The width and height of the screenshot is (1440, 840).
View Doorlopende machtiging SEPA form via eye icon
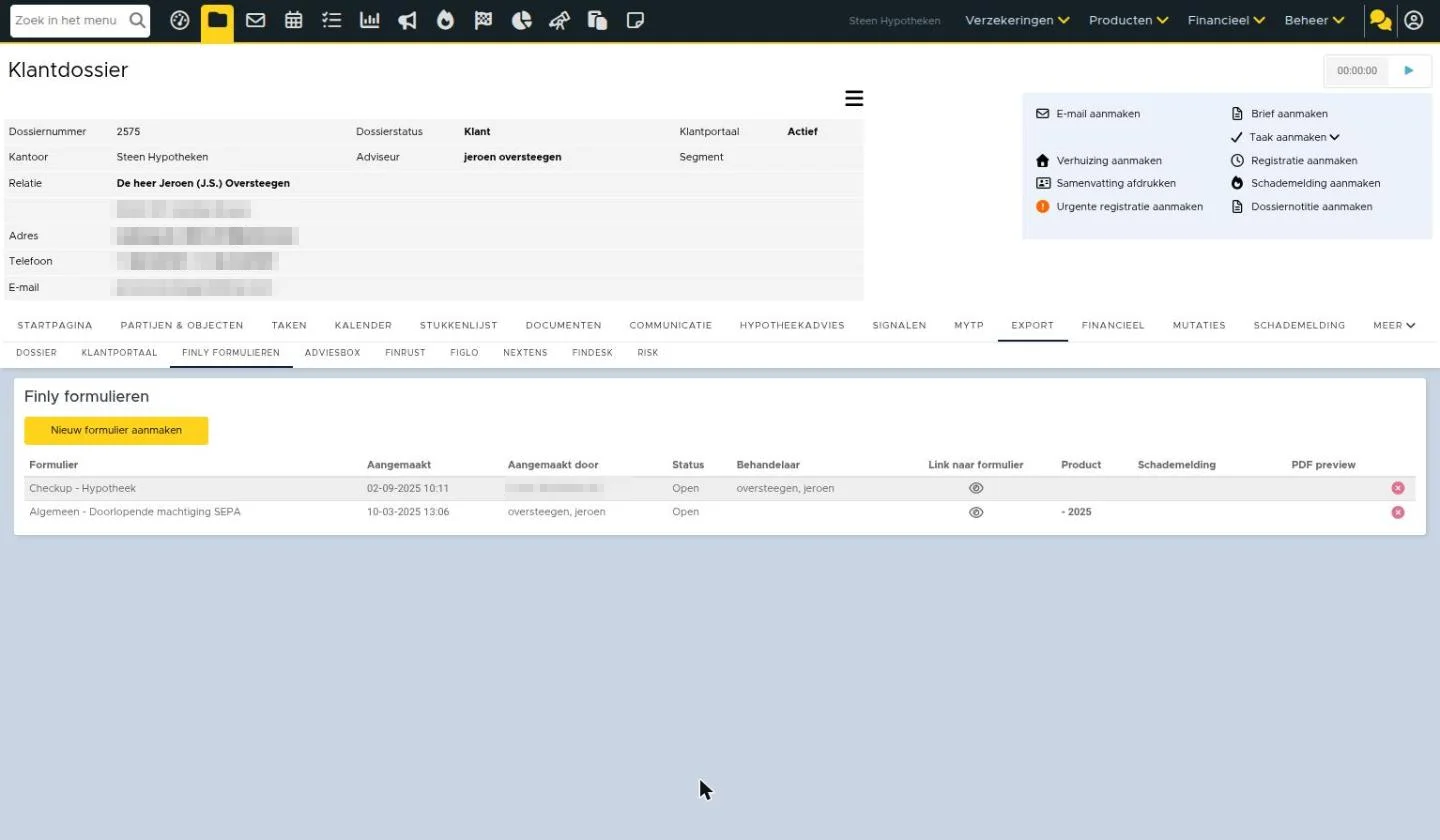coord(976,512)
